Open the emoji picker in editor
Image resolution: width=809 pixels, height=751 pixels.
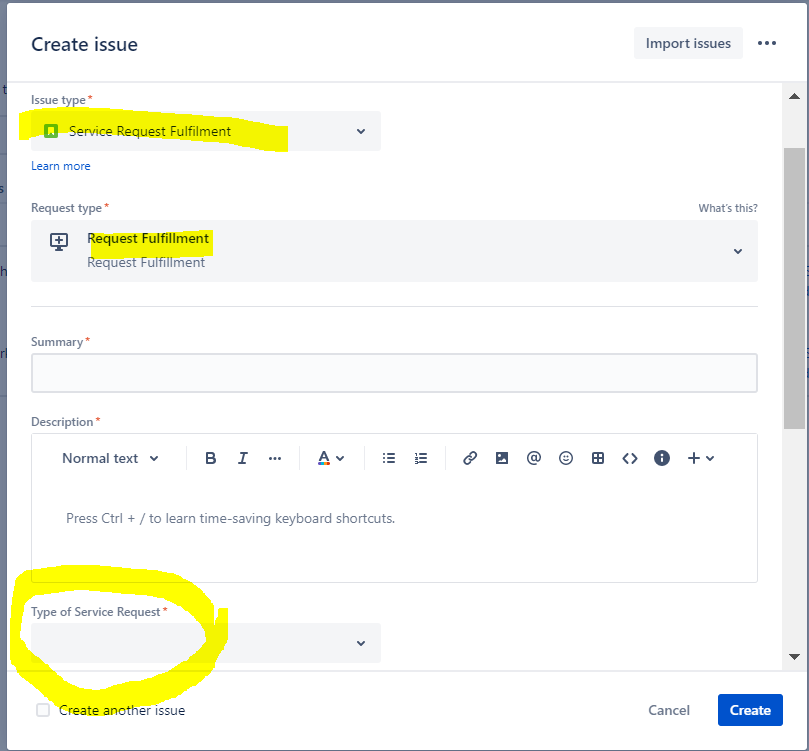(x=565, y=458)
